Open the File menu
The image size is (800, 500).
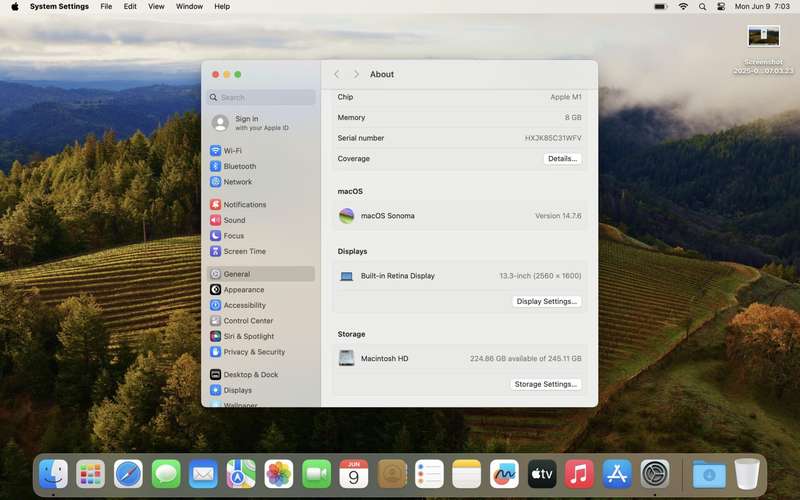(x=106, y=7)
